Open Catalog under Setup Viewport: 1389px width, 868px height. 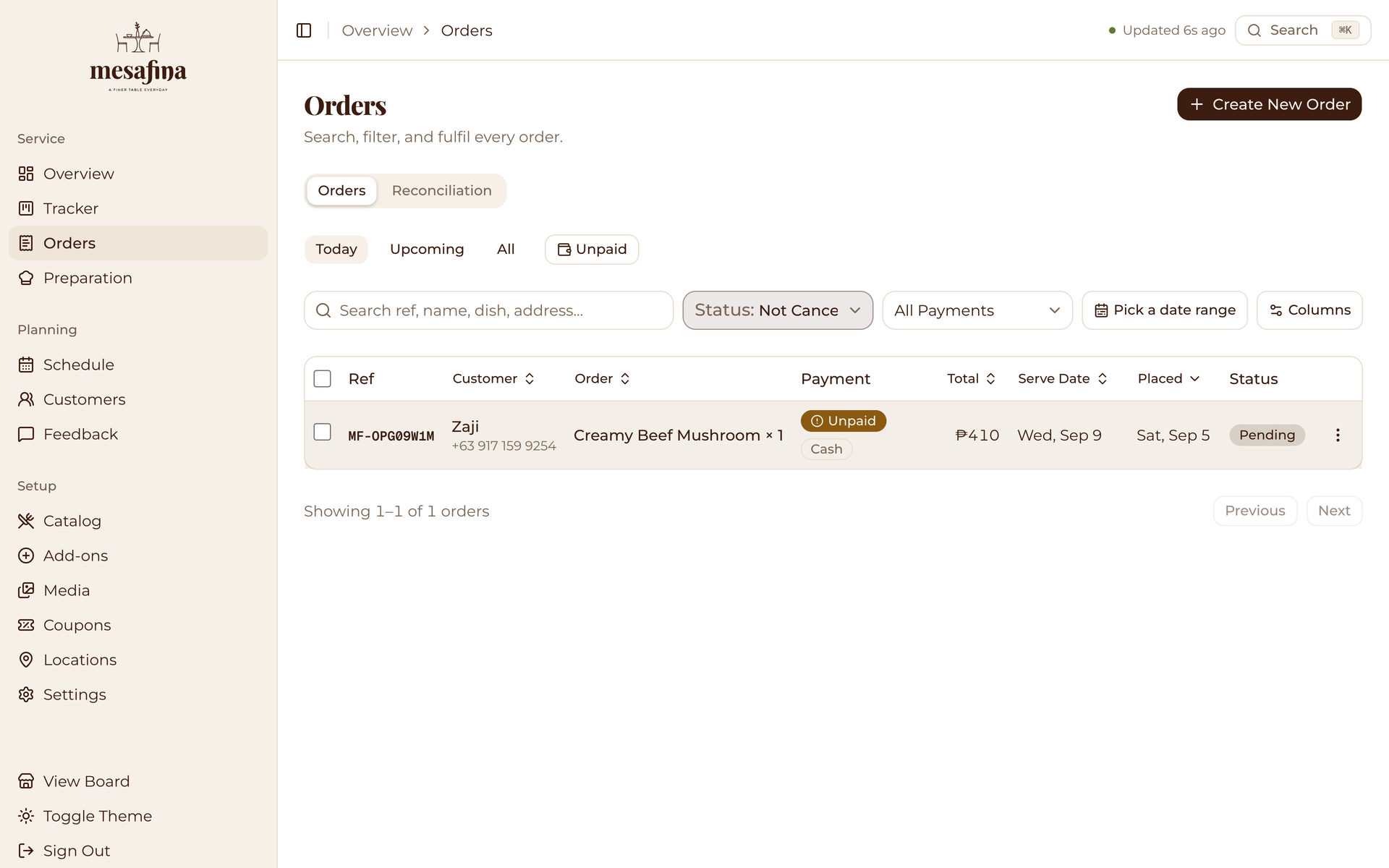pyautogui.click(x=138, y=521)
